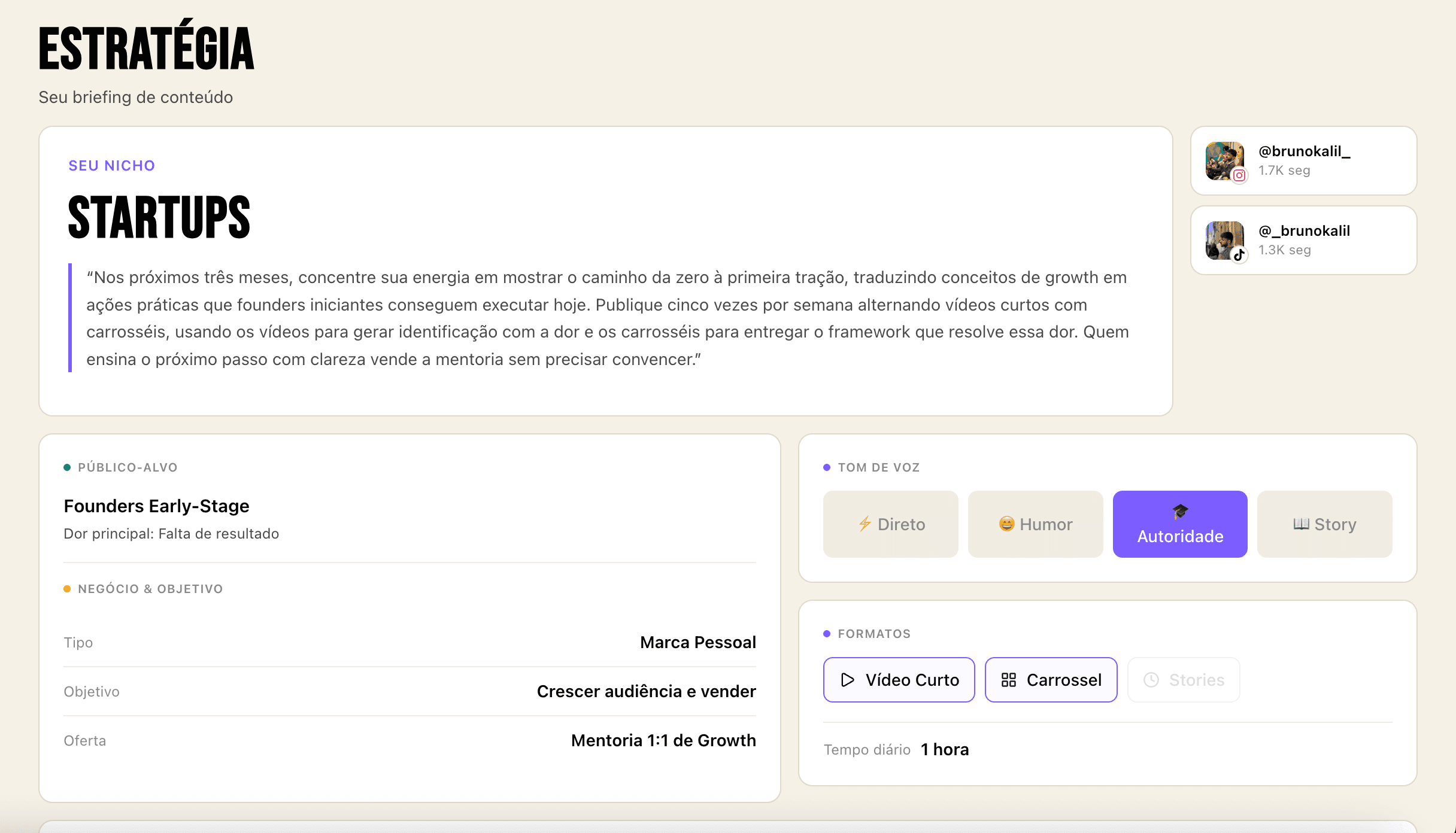Select the Vídeo Curto format button
1456x833 pixels.
[x=899, y=680]
